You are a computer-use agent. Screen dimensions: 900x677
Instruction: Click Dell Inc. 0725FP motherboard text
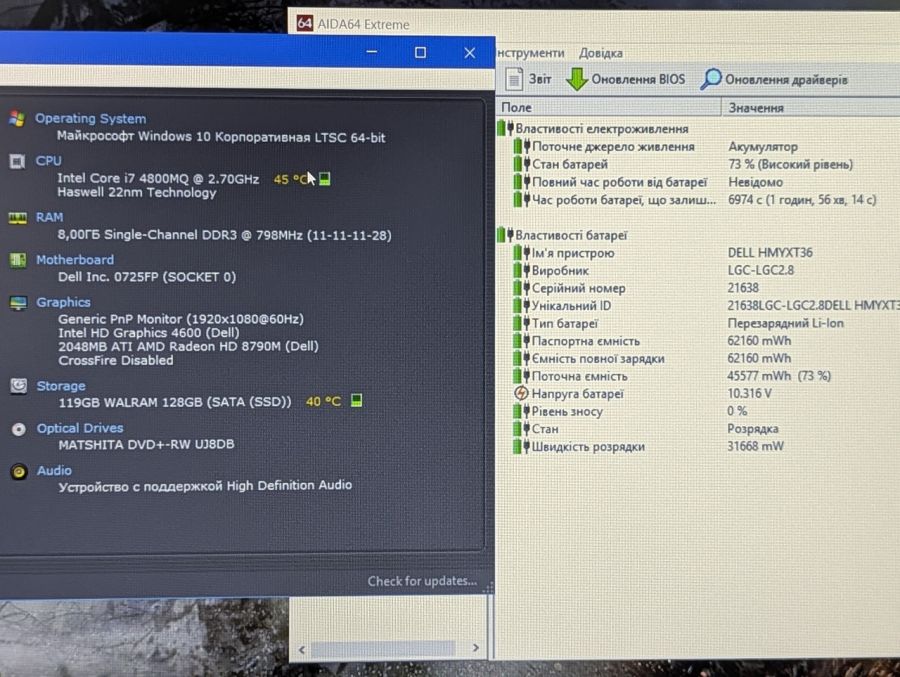click(147, 277)
